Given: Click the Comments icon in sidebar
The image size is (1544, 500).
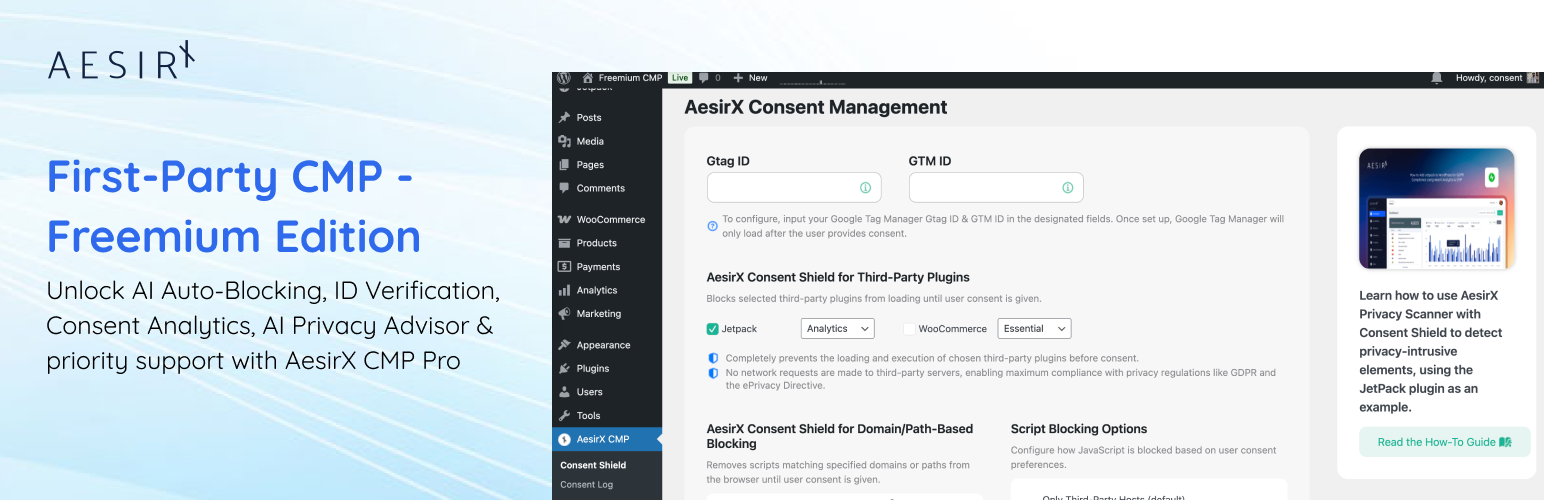Looking at the screenshot, I should coord(564,188).
